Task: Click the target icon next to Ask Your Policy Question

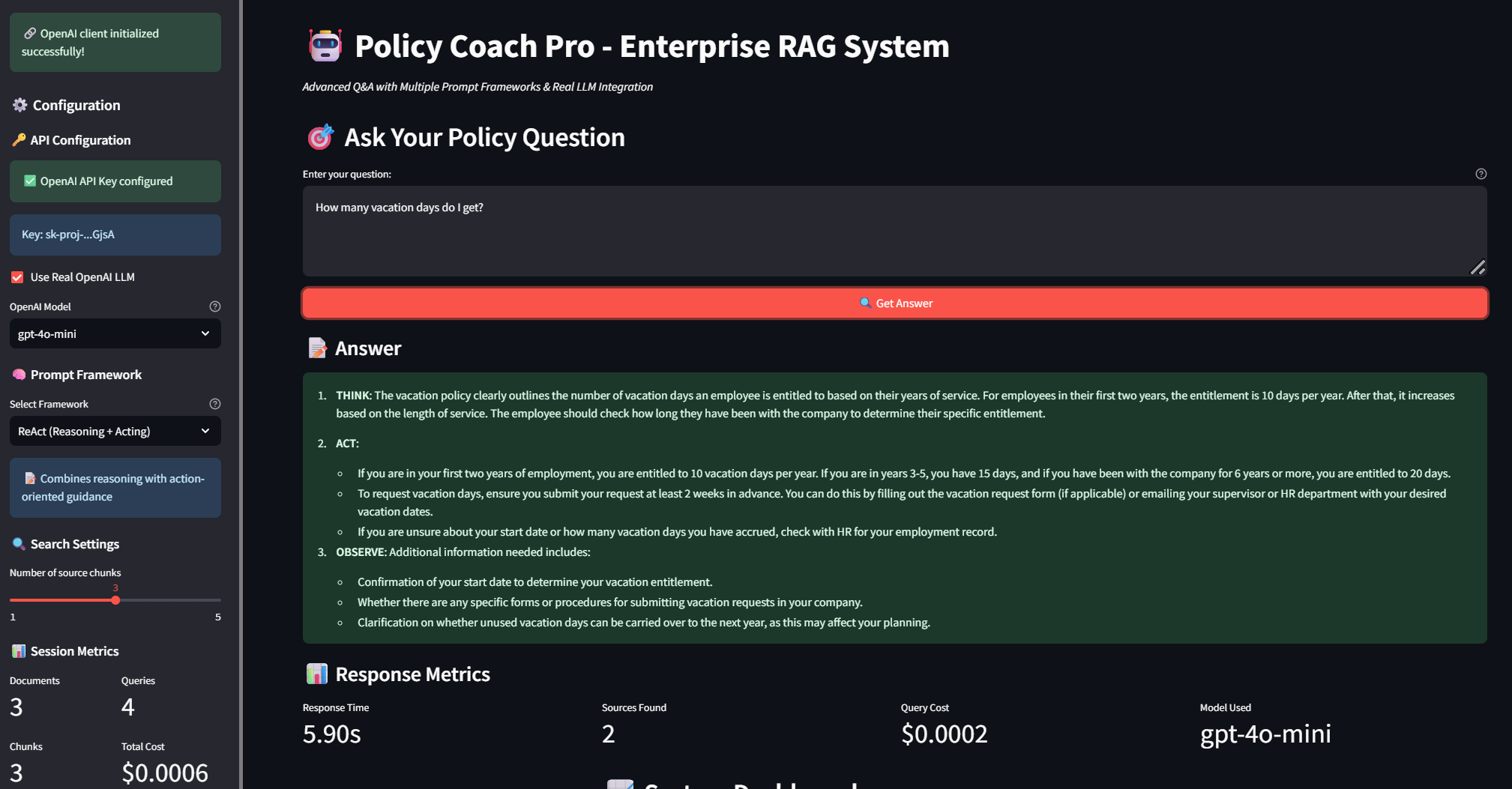Action: click(x=321, y=137)
